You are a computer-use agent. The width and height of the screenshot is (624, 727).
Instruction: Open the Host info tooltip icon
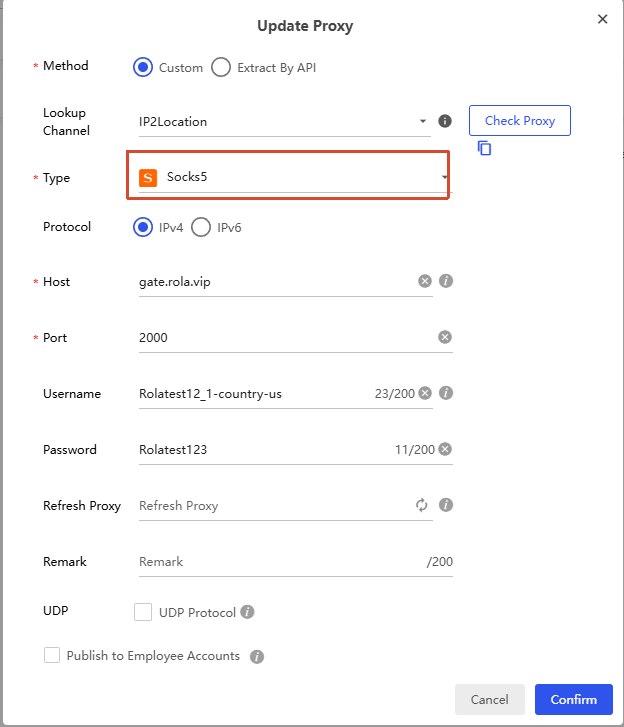(446, 281)
